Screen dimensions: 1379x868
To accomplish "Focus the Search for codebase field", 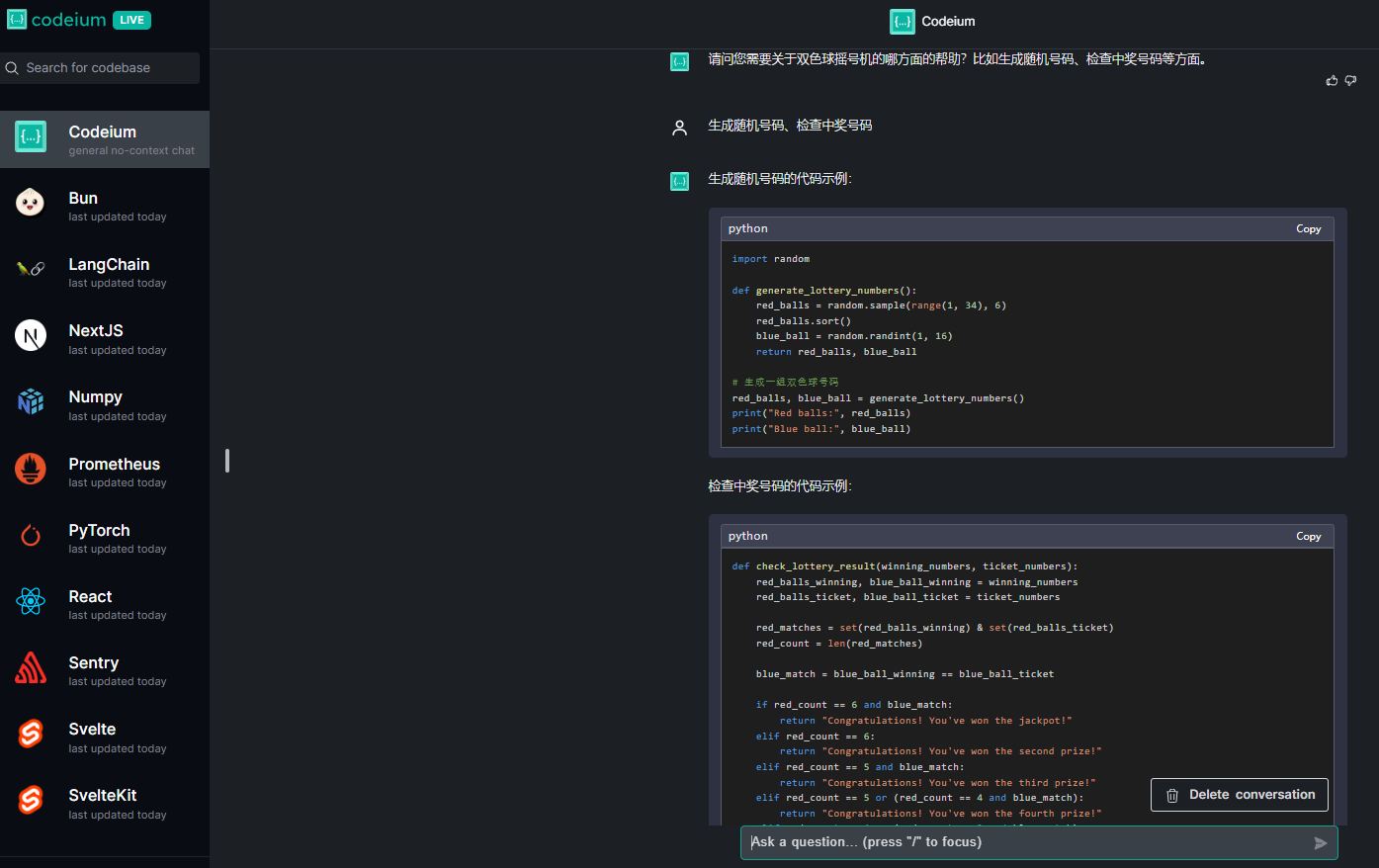I will coord(100,68).
